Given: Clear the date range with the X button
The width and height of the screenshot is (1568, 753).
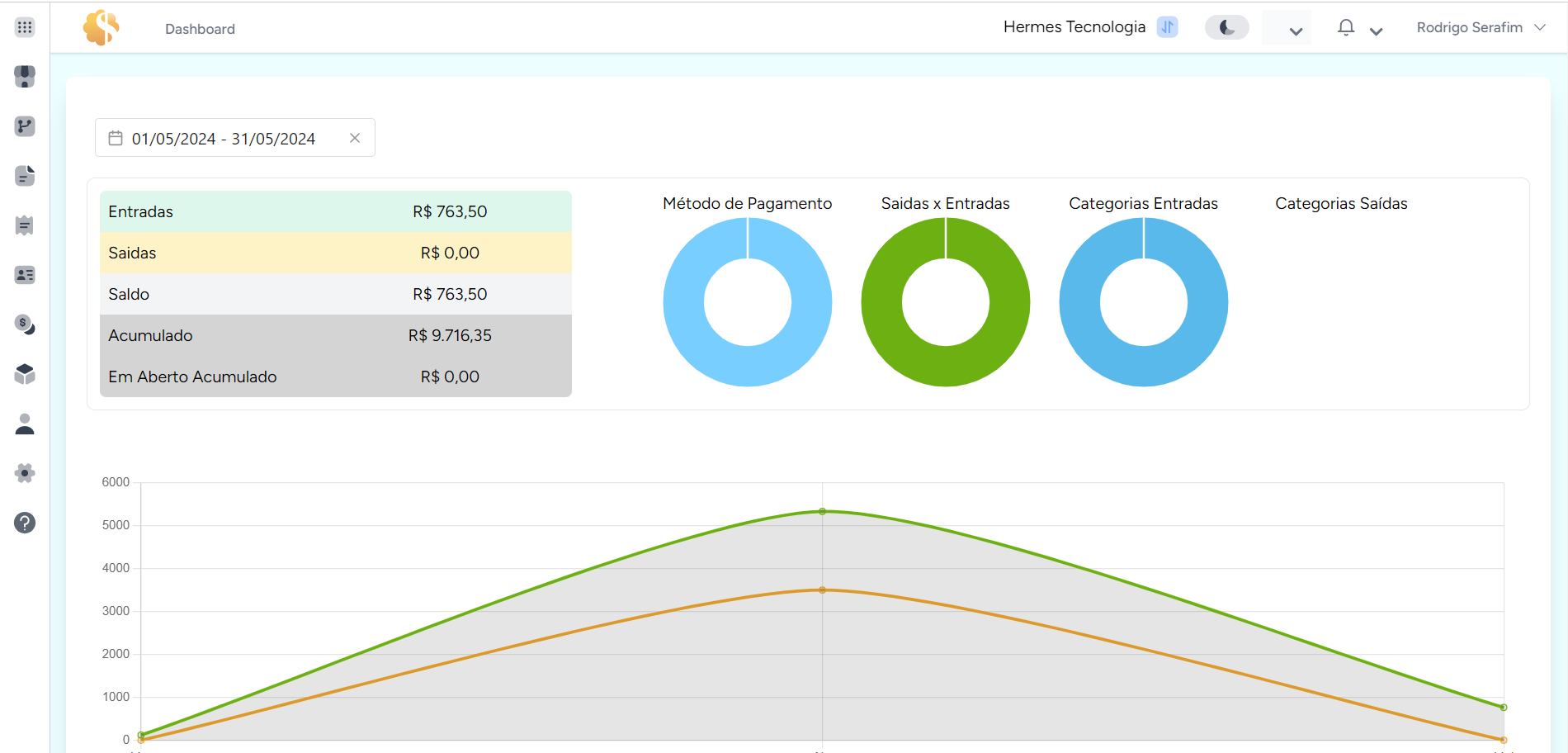Looking at the screenshot, I should click(x=355, y=138).
